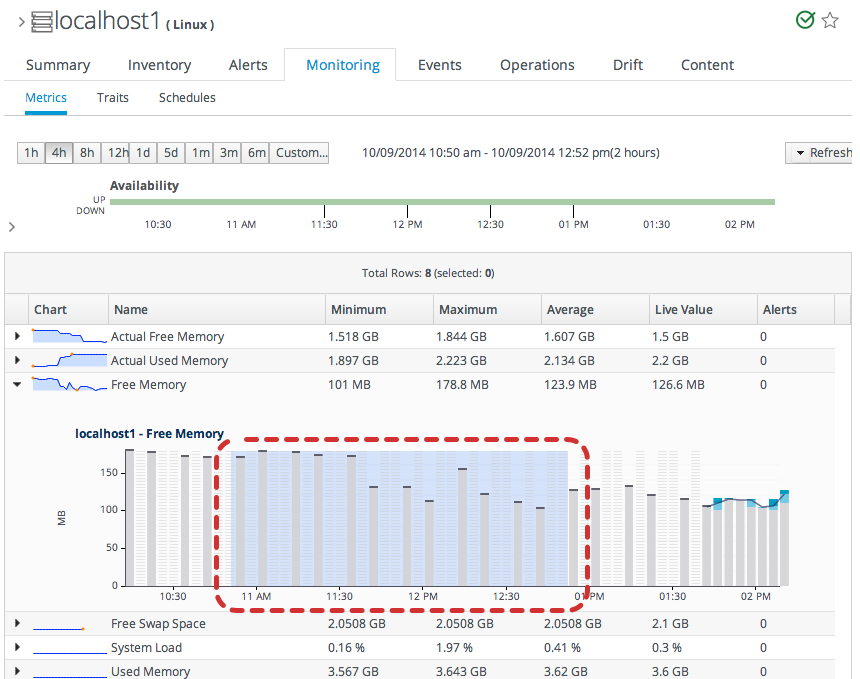Expand the Actual Free Memory row

coord(17,337)
